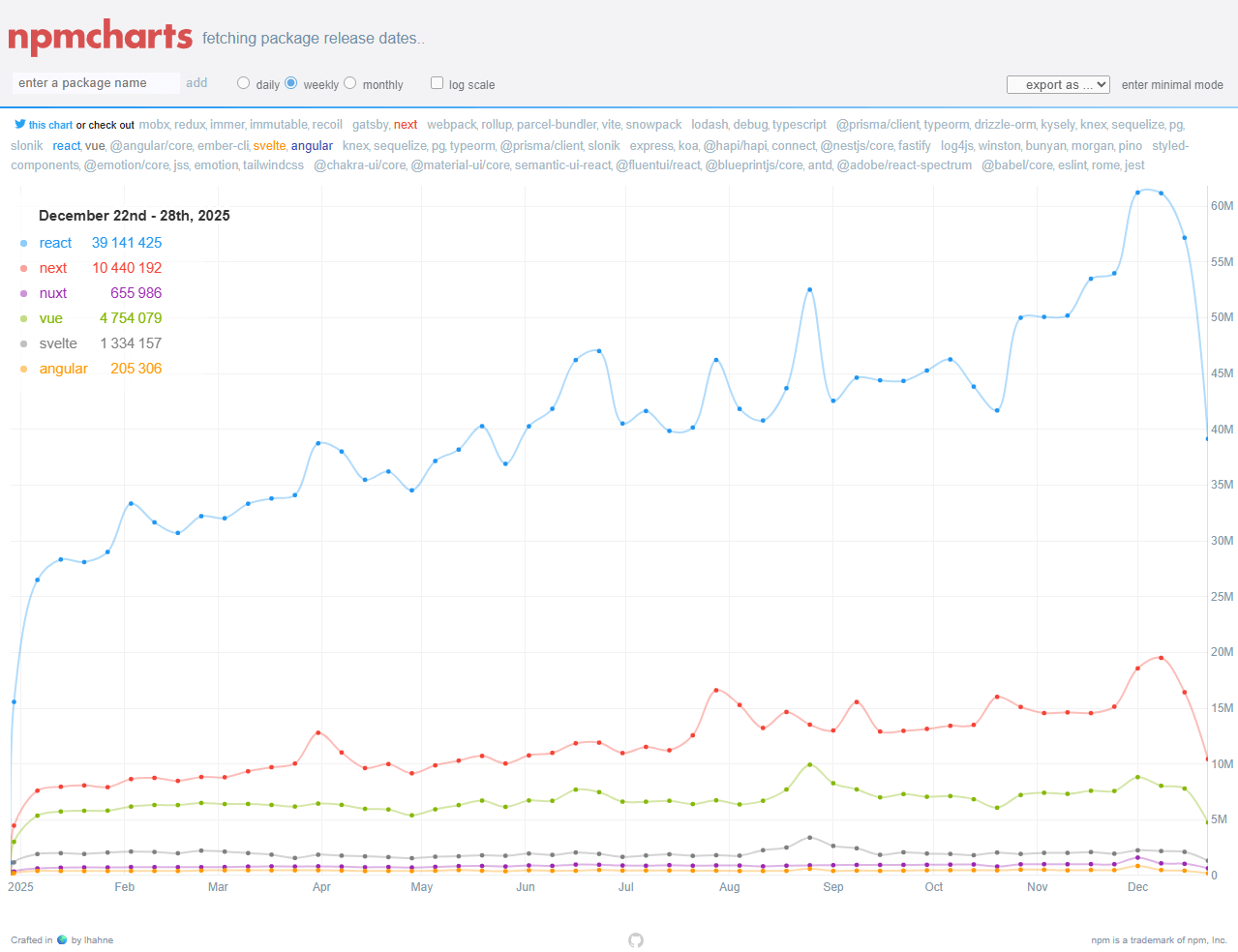Viewport: 1238px width, 952px height.
Task: Select the weekly radio button
Action: [x=291, y=83]
